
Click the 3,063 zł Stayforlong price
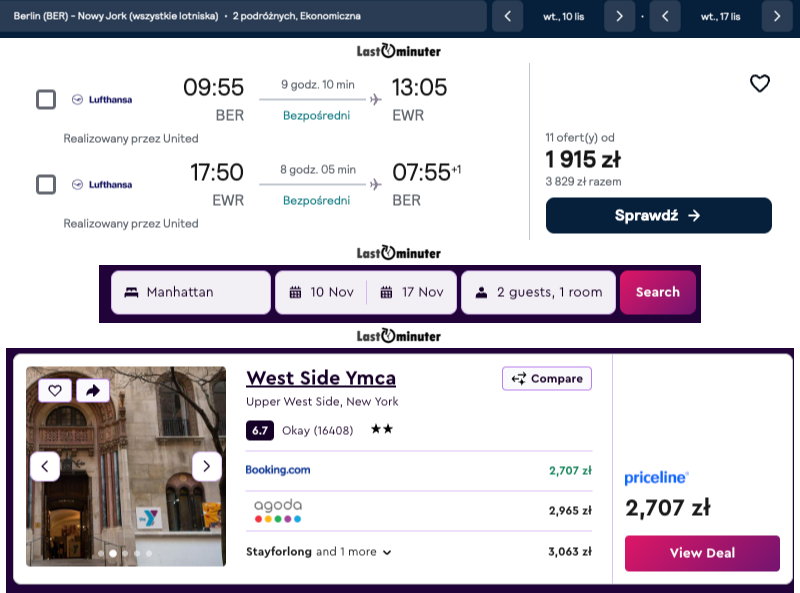pyautogui.click(x=570, y=552)
